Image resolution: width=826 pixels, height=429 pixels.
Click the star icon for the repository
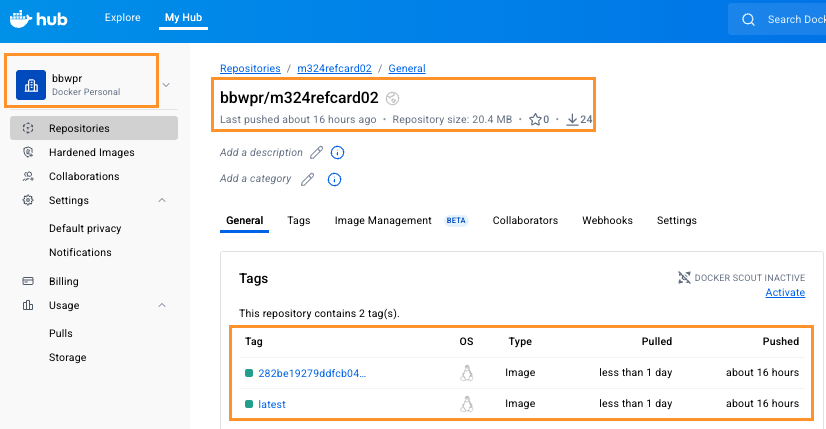[535, 120]
